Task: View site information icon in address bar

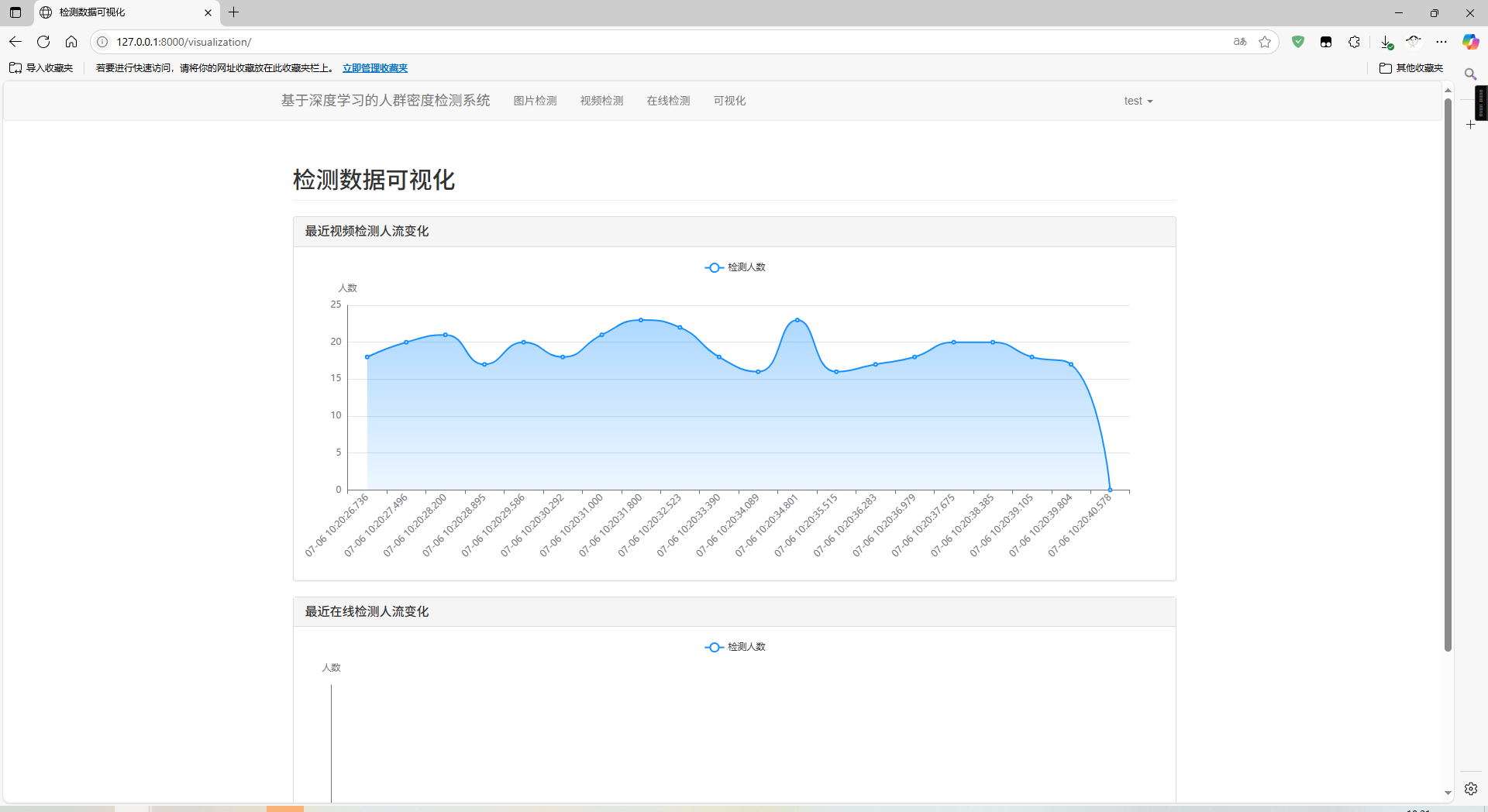Action: coord(102,42)
